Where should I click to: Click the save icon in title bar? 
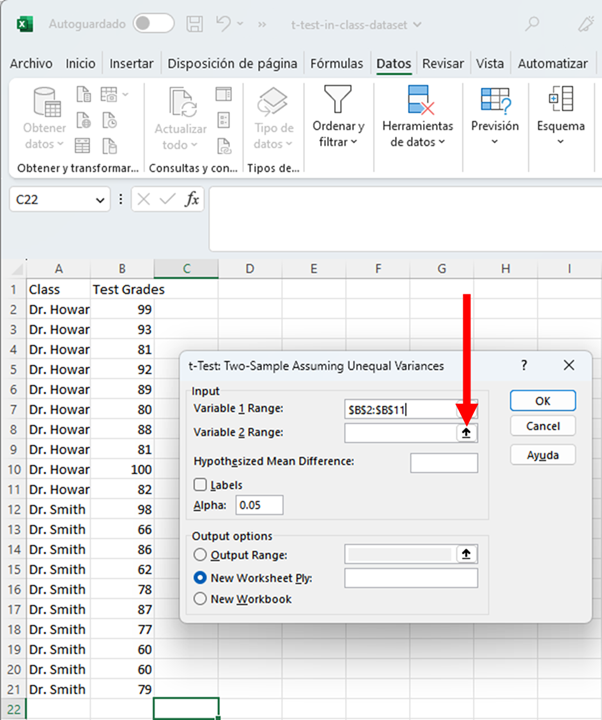(196, 23)
